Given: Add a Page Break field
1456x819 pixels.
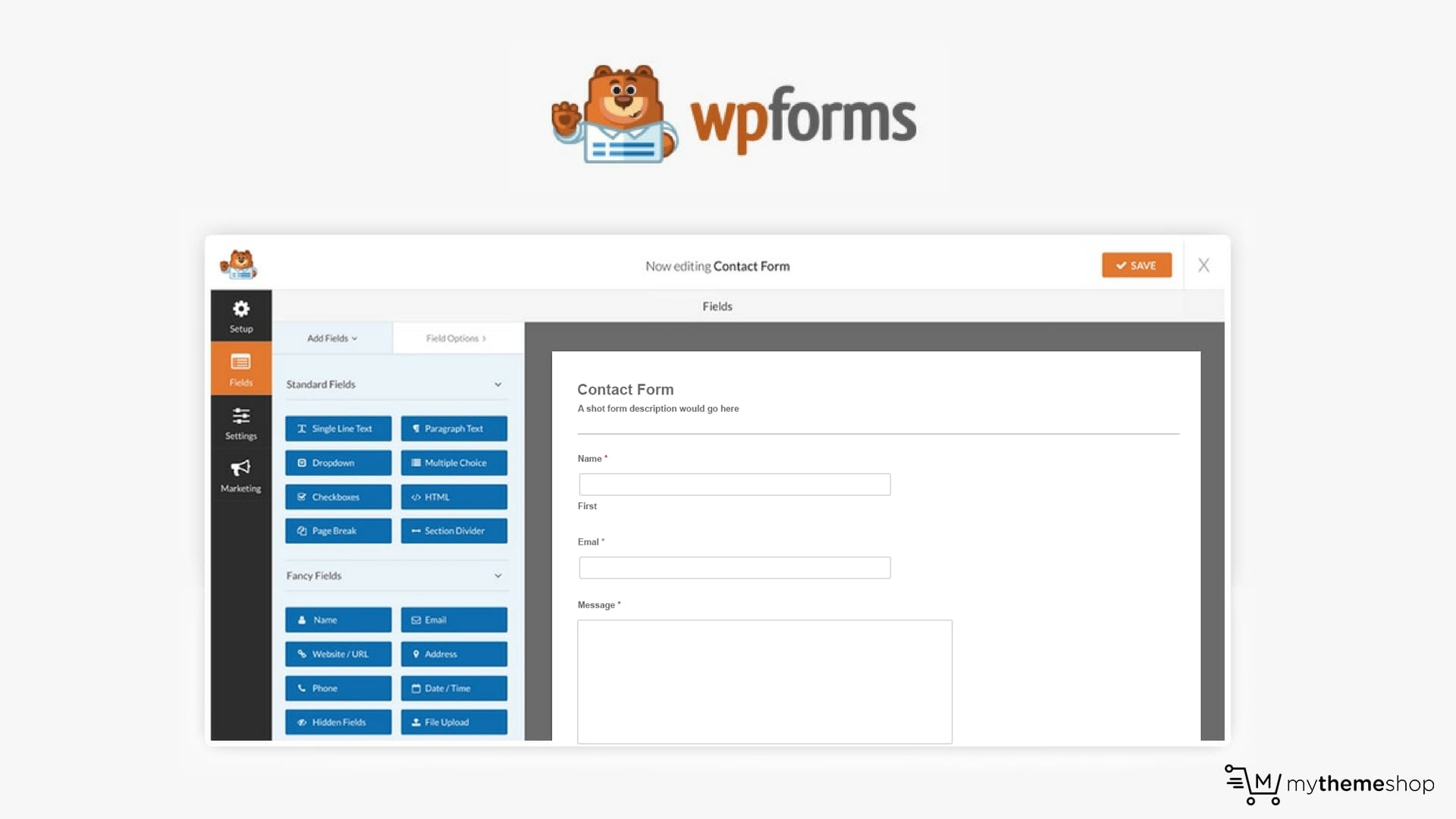Looking at the screenshot, I should pos(338,531).
